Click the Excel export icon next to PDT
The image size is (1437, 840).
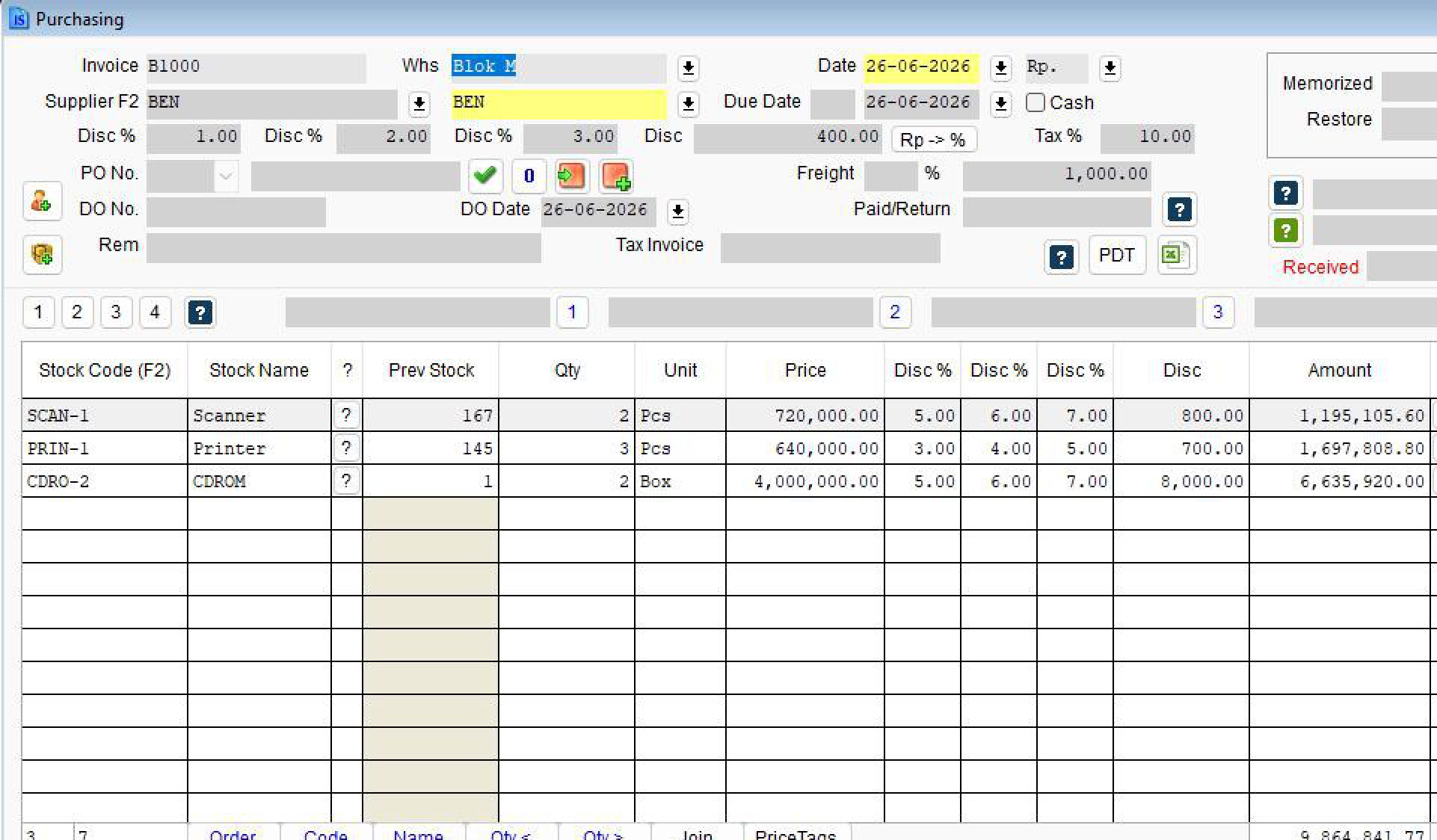click(x=1177, y=255)
